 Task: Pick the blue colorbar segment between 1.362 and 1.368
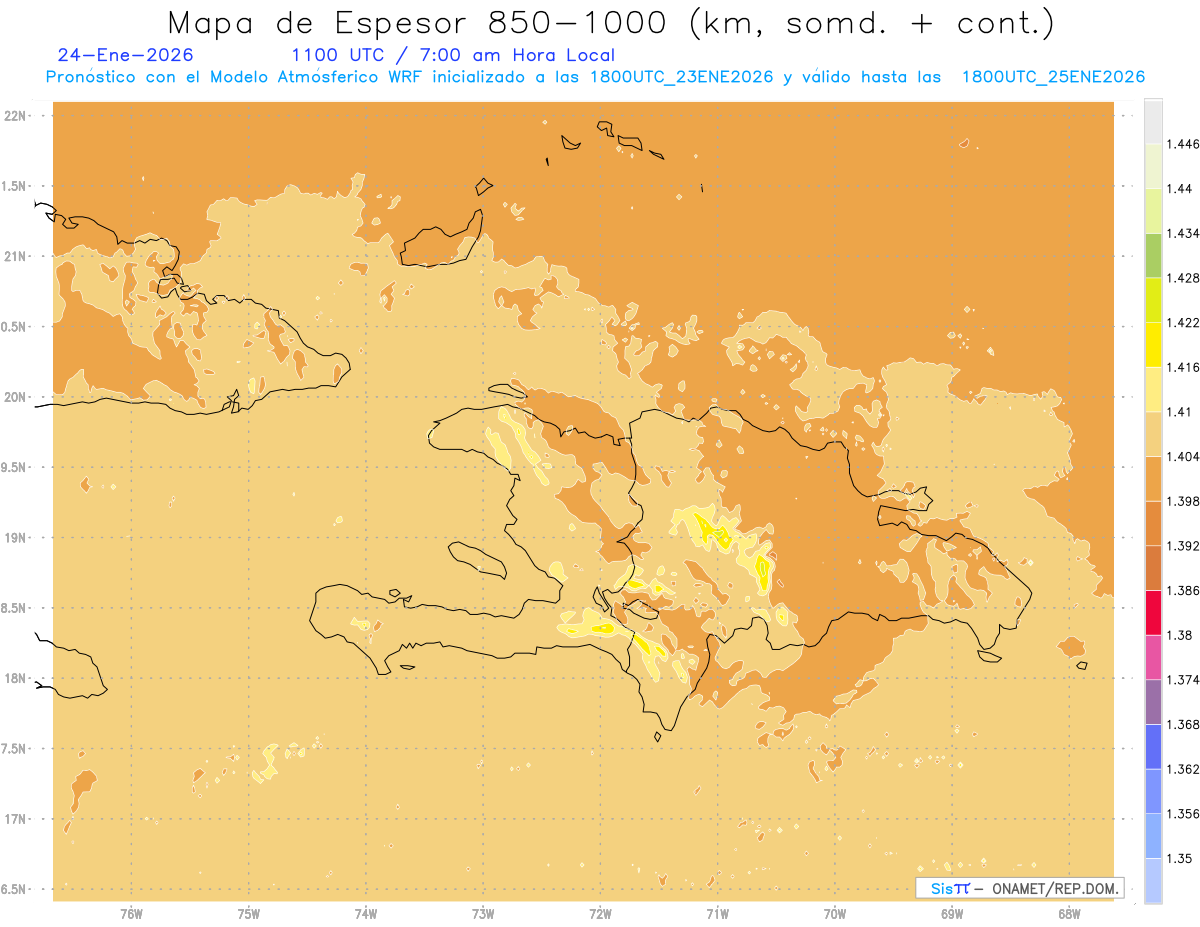(x=1153, y=746)
